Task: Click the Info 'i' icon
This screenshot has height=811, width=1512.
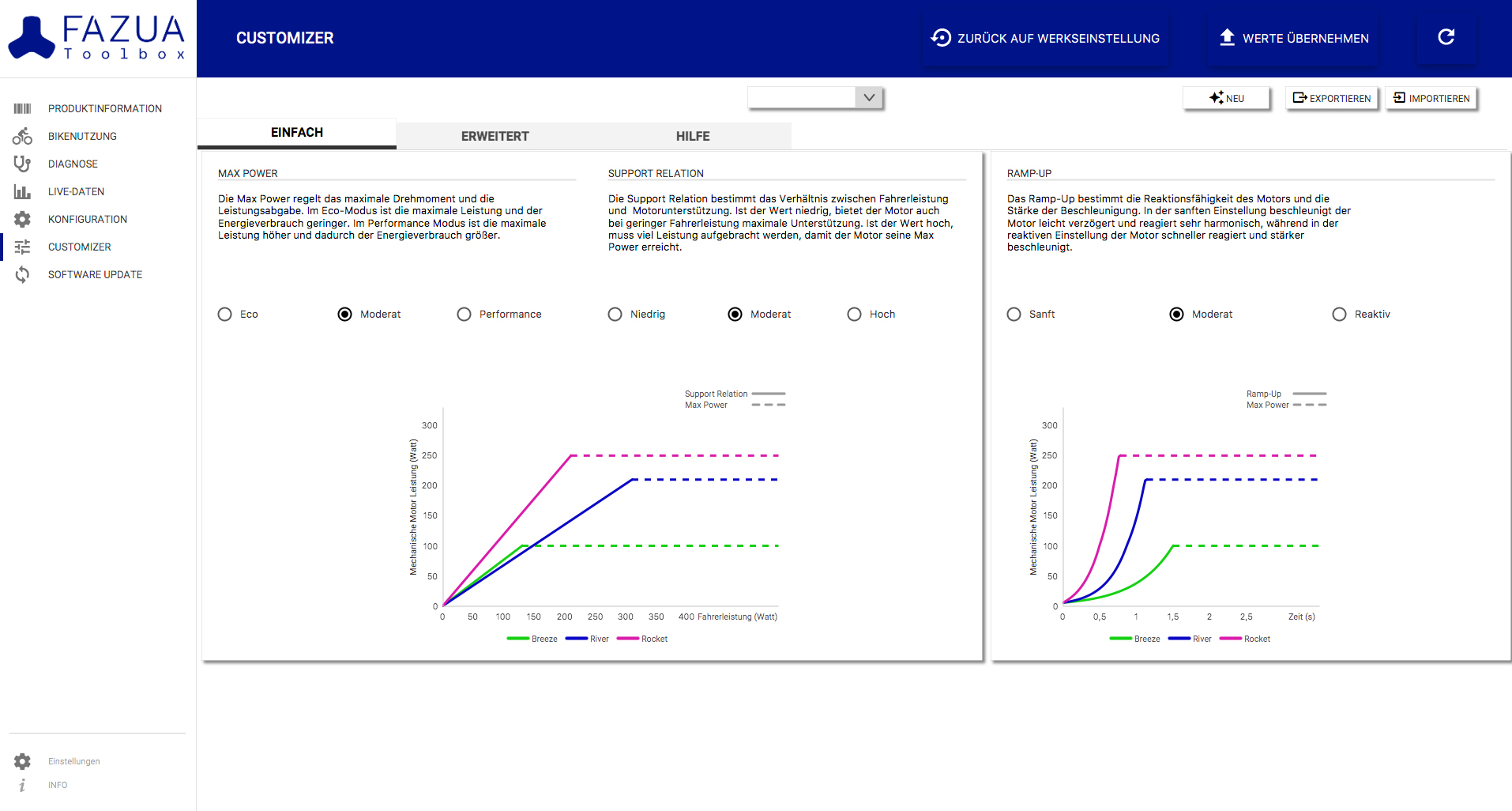Action: [22, 785]
